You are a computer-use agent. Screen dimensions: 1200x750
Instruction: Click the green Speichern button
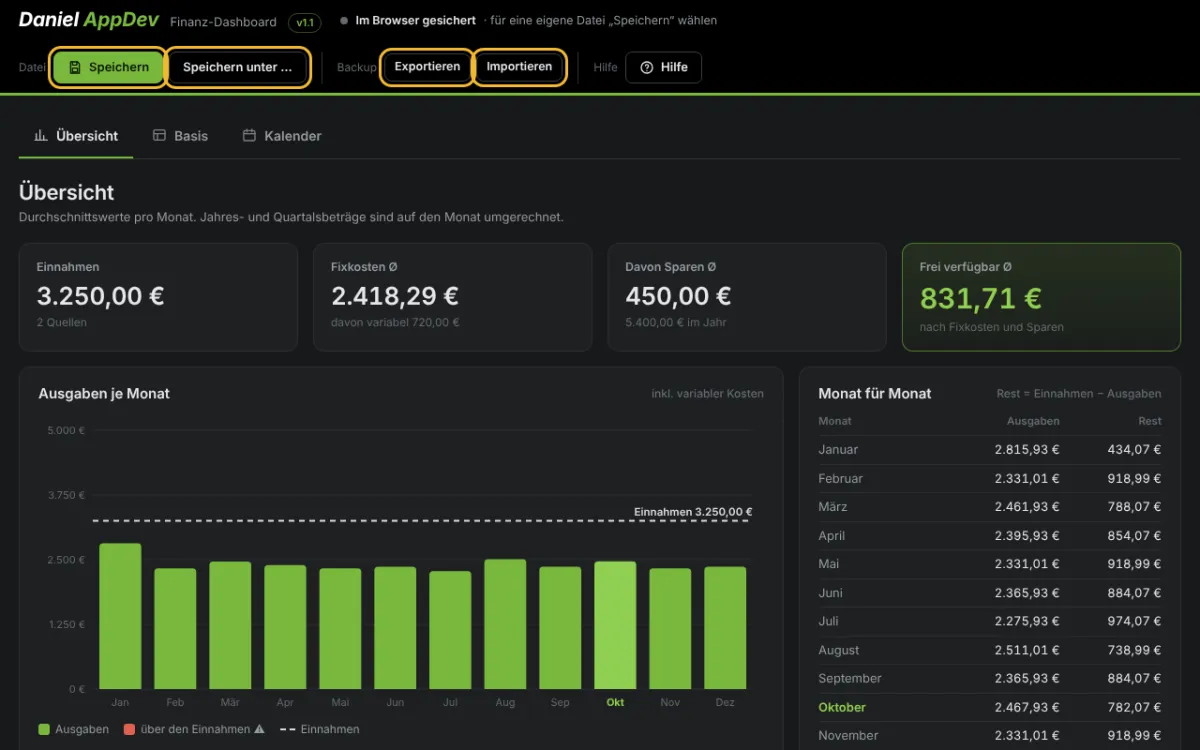coord(108,67)
